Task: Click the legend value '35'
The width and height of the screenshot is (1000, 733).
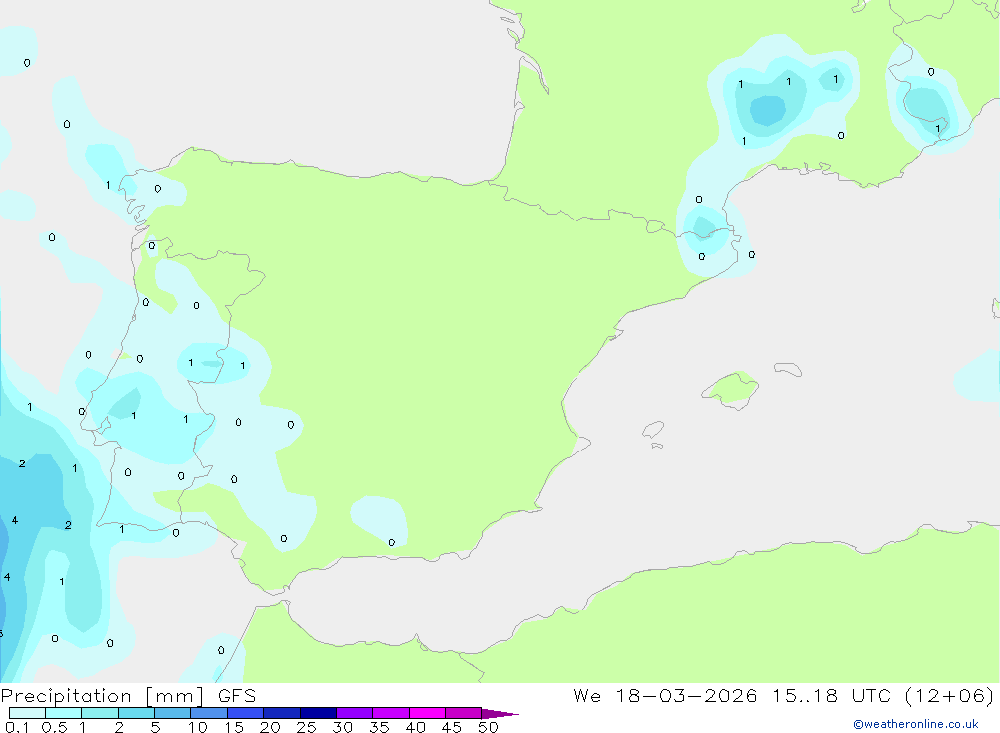Action: 379,727
